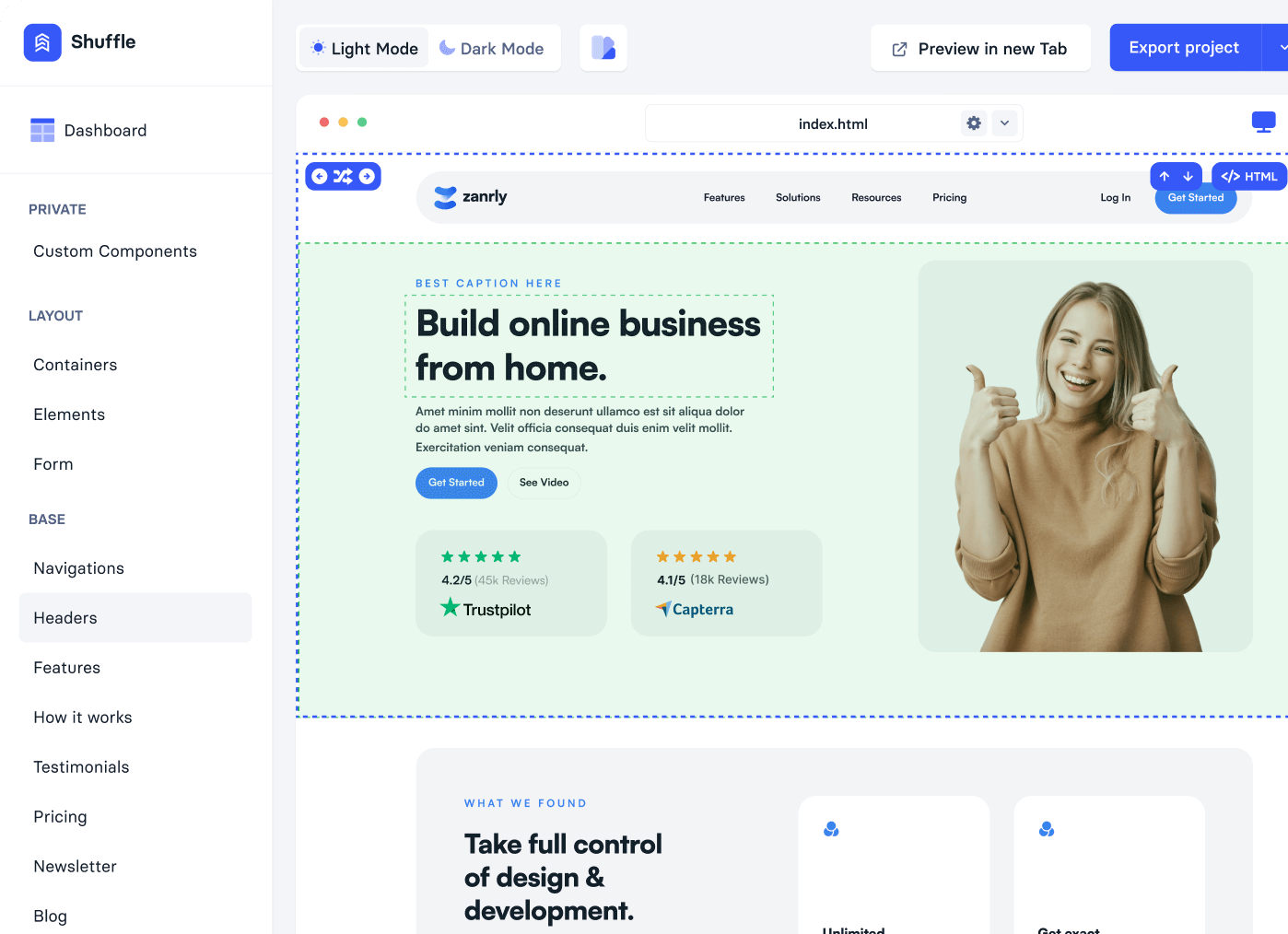Click Log In link in preview
The width and height of the screenshot is (1288, 934).
tap(1116, 197)
